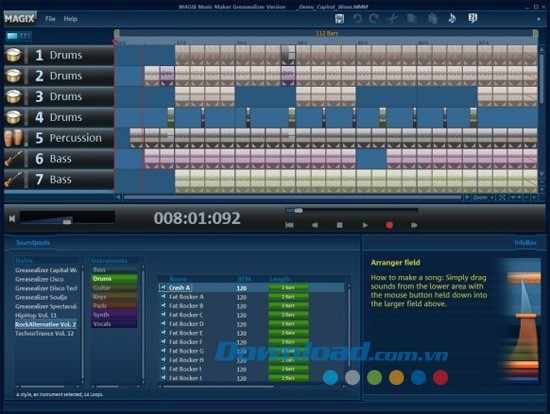550x414 pixels.
Task: Select the orange color dot
Action: (396, 378)
